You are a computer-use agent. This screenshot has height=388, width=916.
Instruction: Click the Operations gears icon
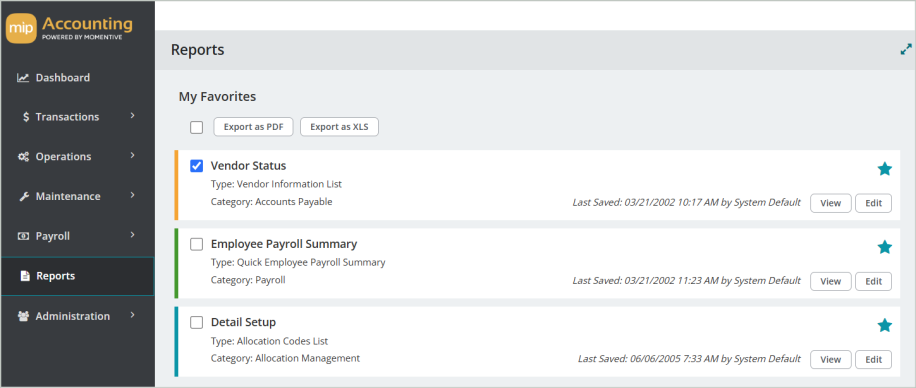point(23,157)
